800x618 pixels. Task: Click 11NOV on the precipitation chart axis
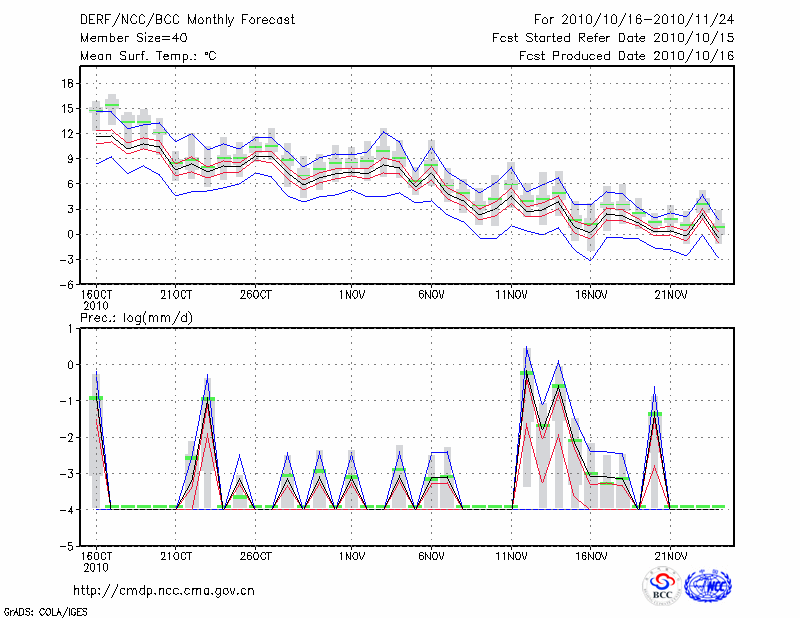[511, 556]
